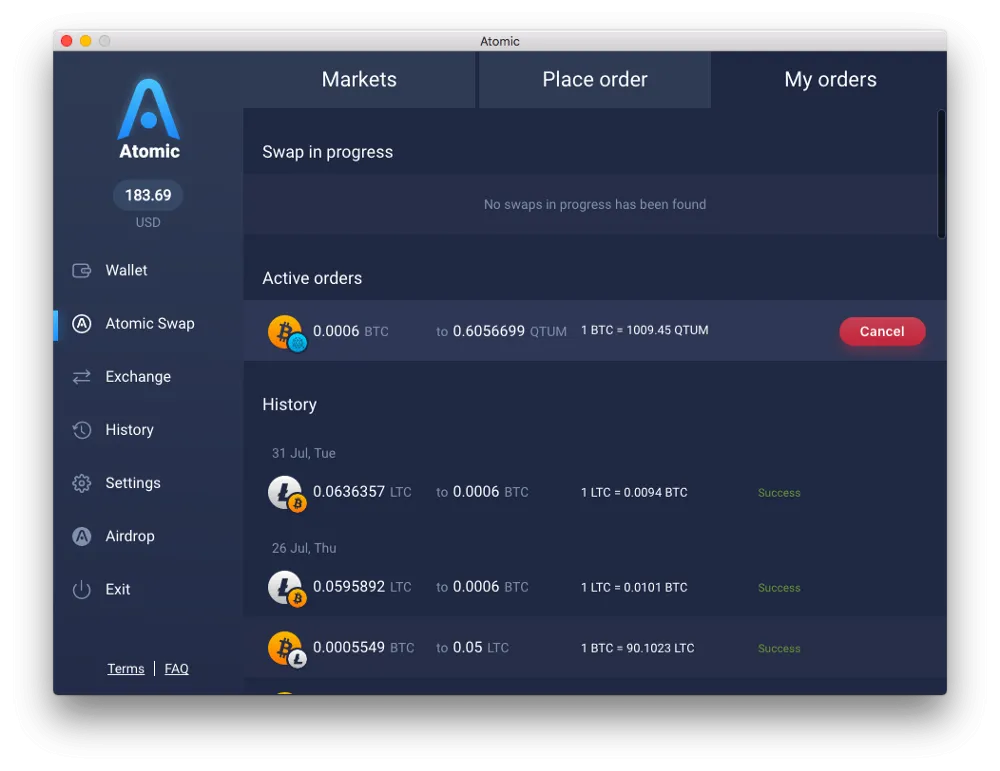Click Success status of 0.05 LTC swap
Image resolution: width=1000 pixels, height=771 pixels.
click(x=779, y=649)
